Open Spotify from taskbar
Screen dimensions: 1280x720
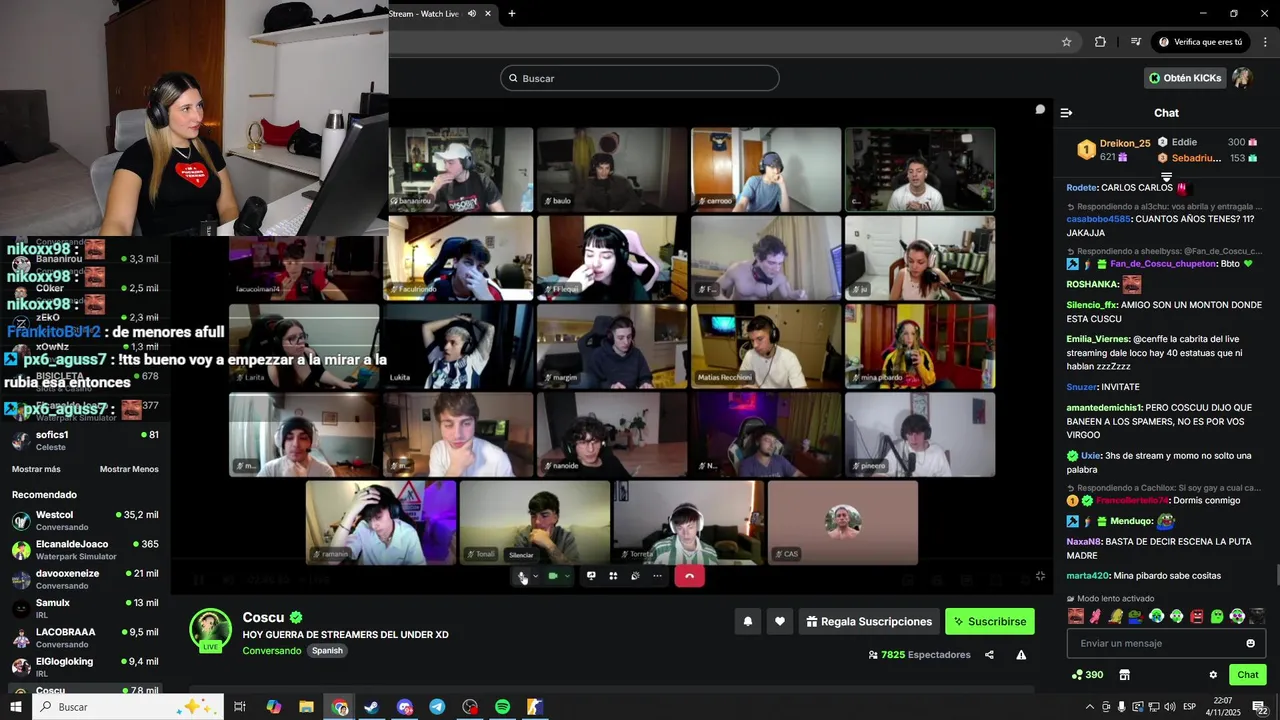point(502,707)
